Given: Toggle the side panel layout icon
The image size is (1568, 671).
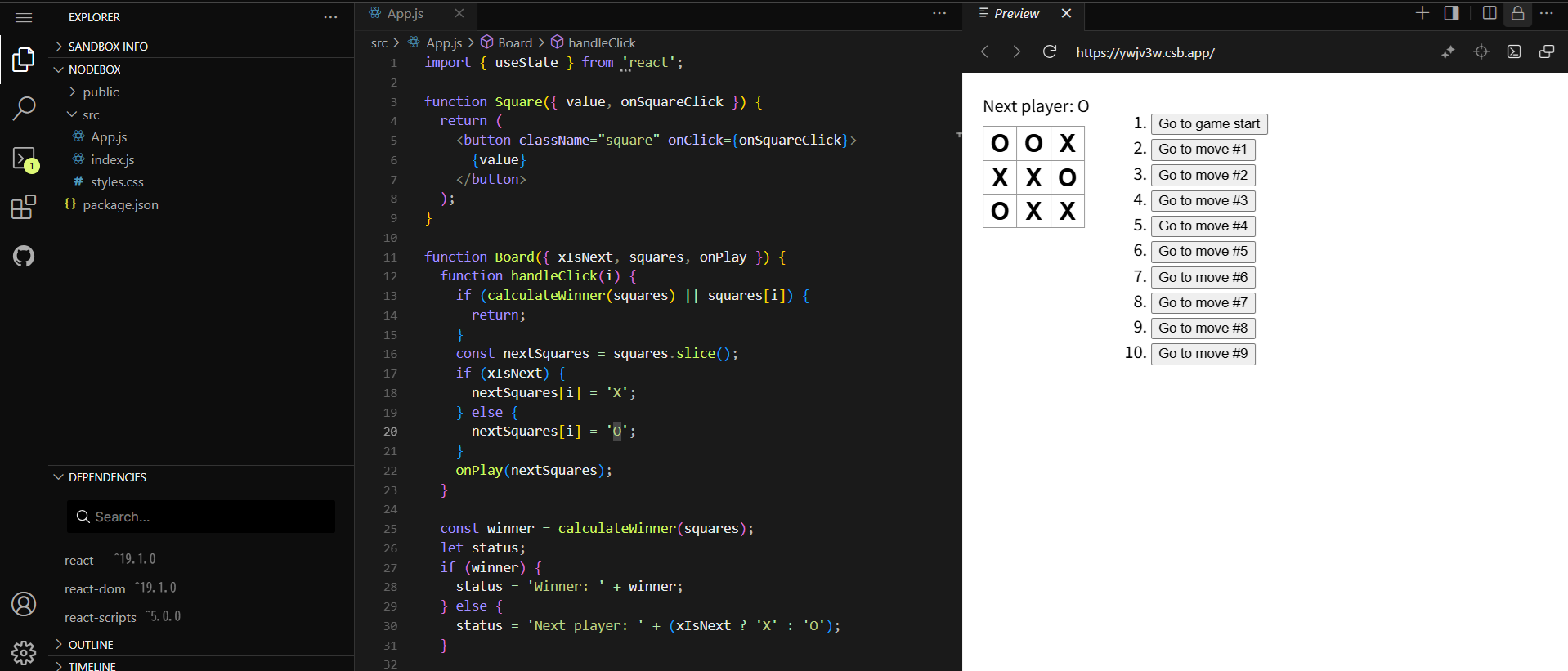Looking at the screenshot, I should [1452, 13].
